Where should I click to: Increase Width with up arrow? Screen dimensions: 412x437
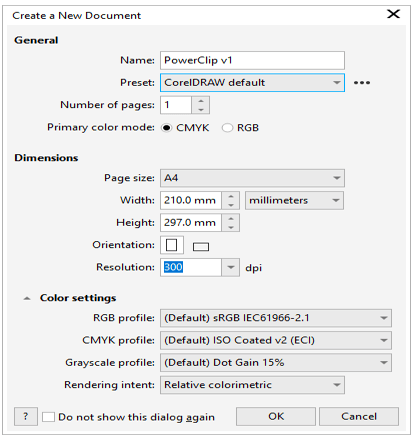tap(231, 196)
